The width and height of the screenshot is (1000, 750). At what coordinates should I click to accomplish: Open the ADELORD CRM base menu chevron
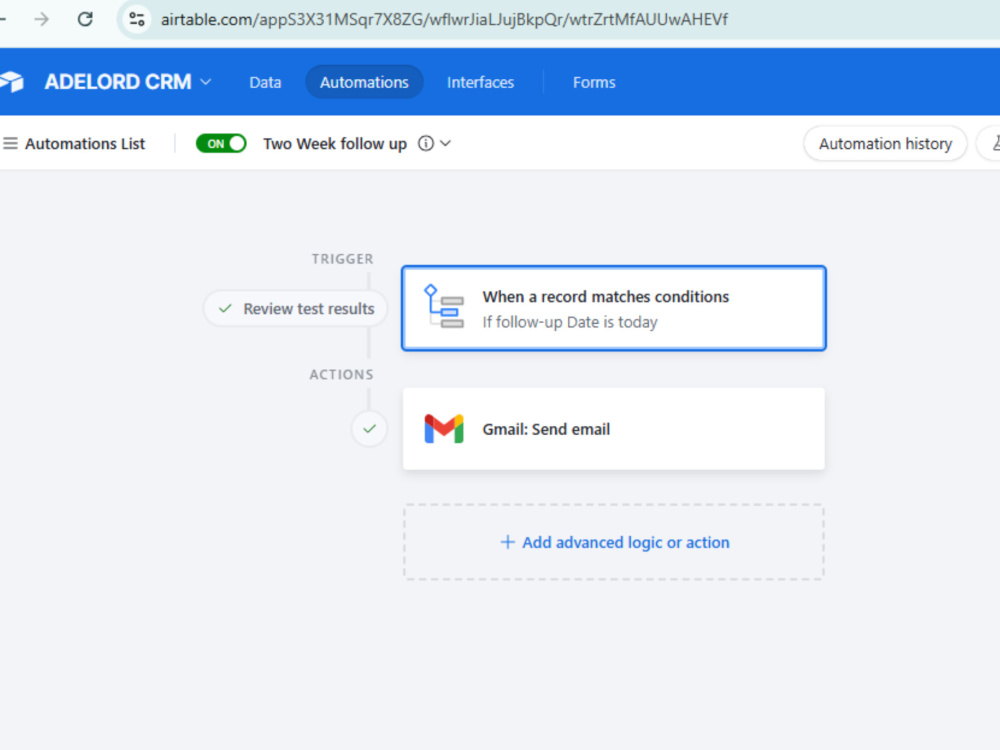point(206,82)
